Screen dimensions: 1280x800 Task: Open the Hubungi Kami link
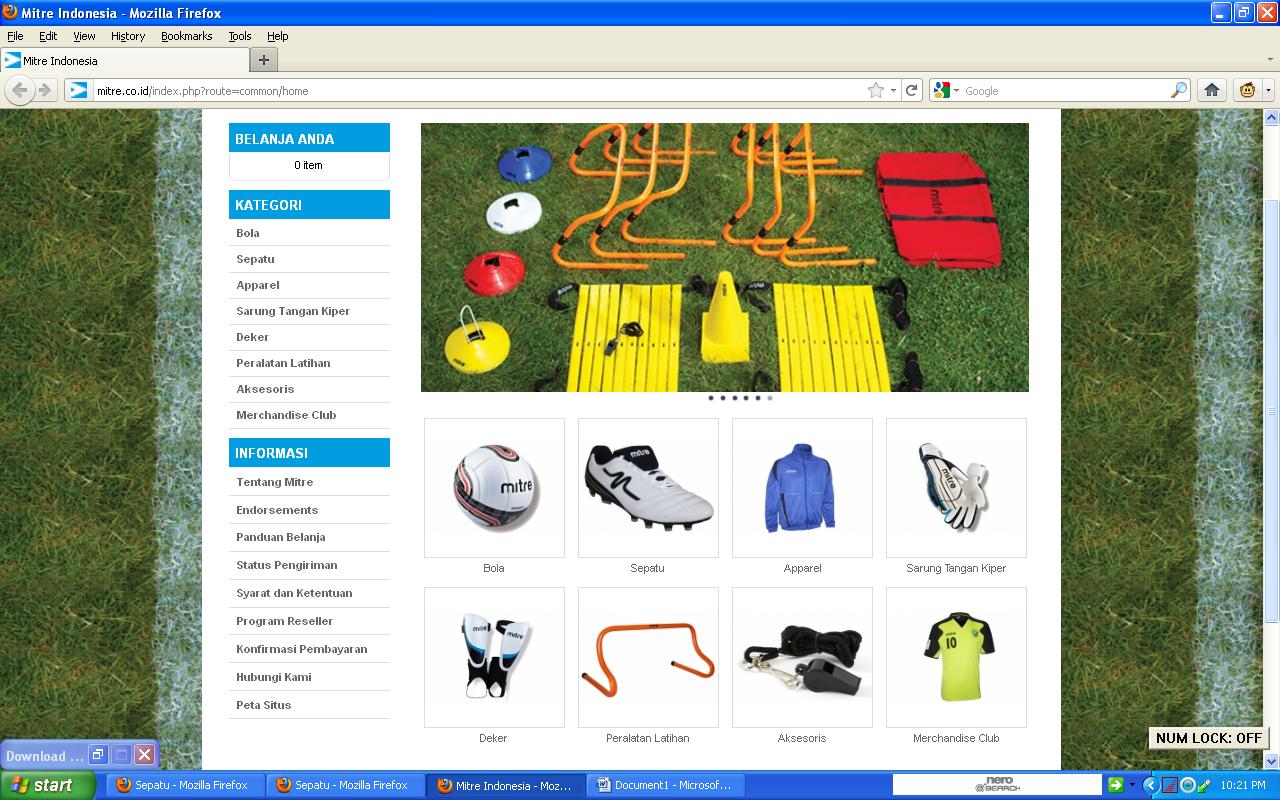[274, 677]
